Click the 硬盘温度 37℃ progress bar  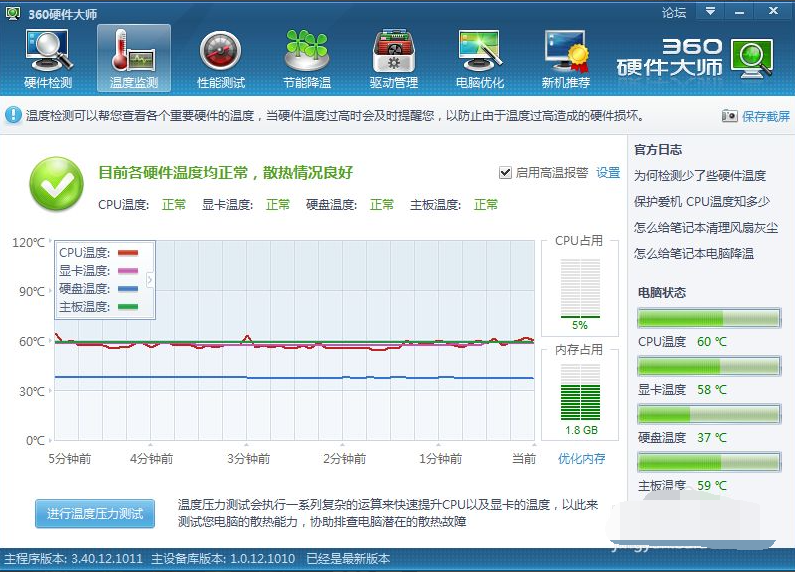point(709,414)
